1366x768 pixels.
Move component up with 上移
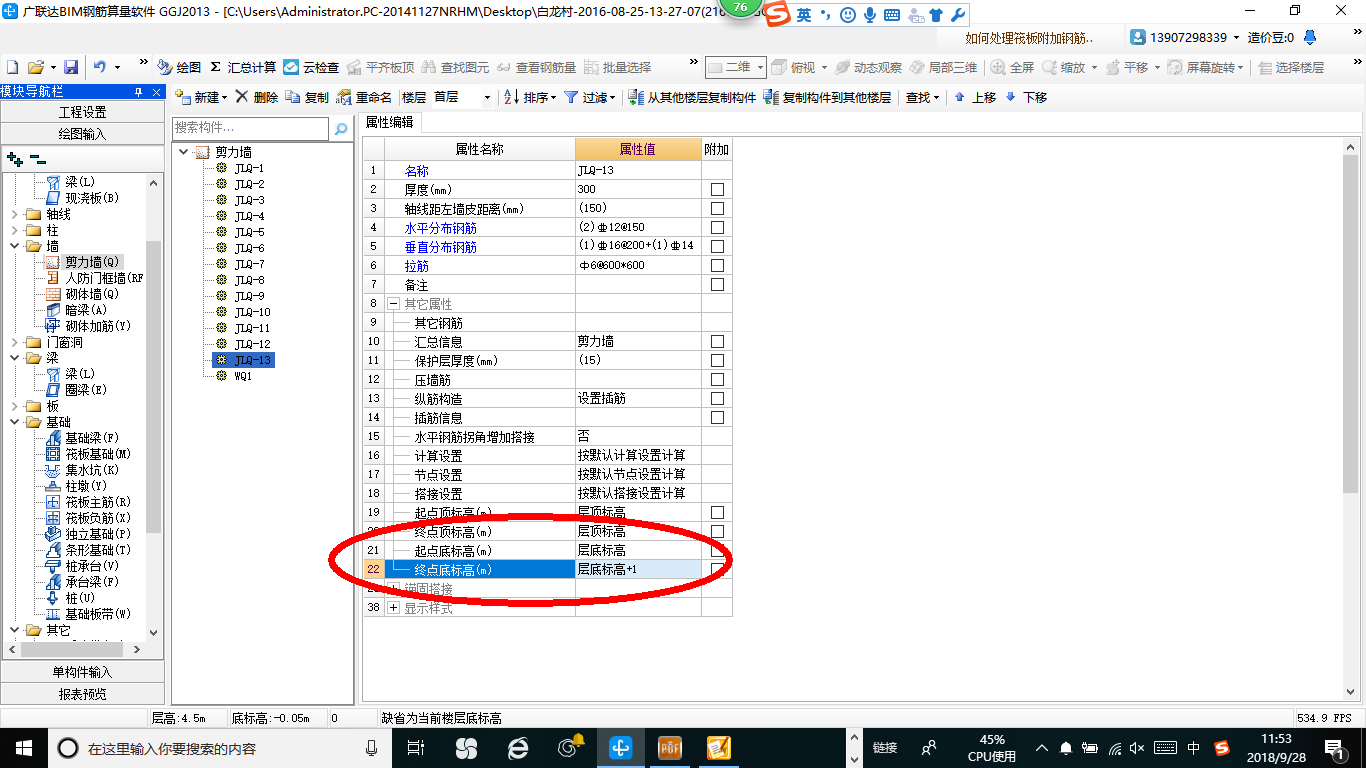[x=975, y=97]
